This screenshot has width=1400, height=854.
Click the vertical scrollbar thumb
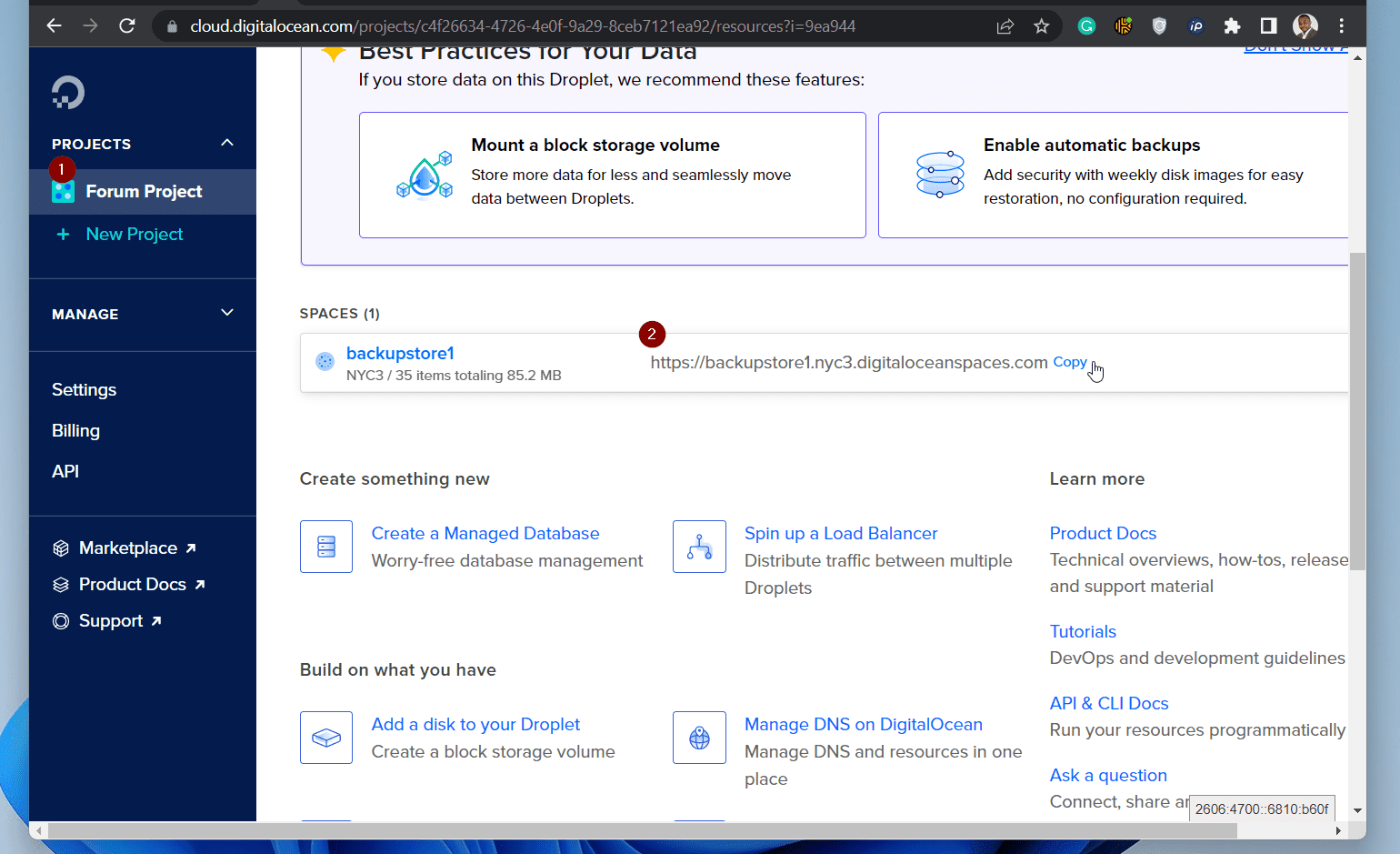pos(1357,411)
